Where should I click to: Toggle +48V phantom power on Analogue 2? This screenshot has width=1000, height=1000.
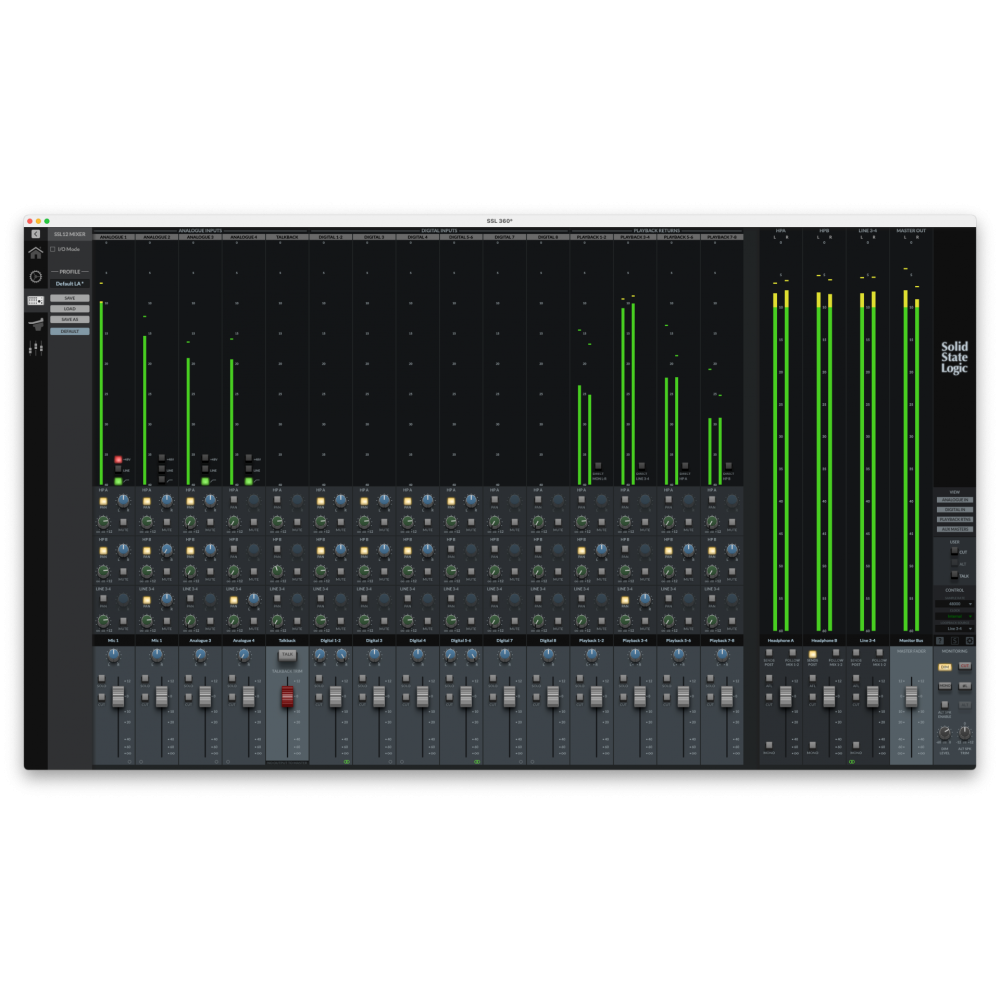click(162, 459)
